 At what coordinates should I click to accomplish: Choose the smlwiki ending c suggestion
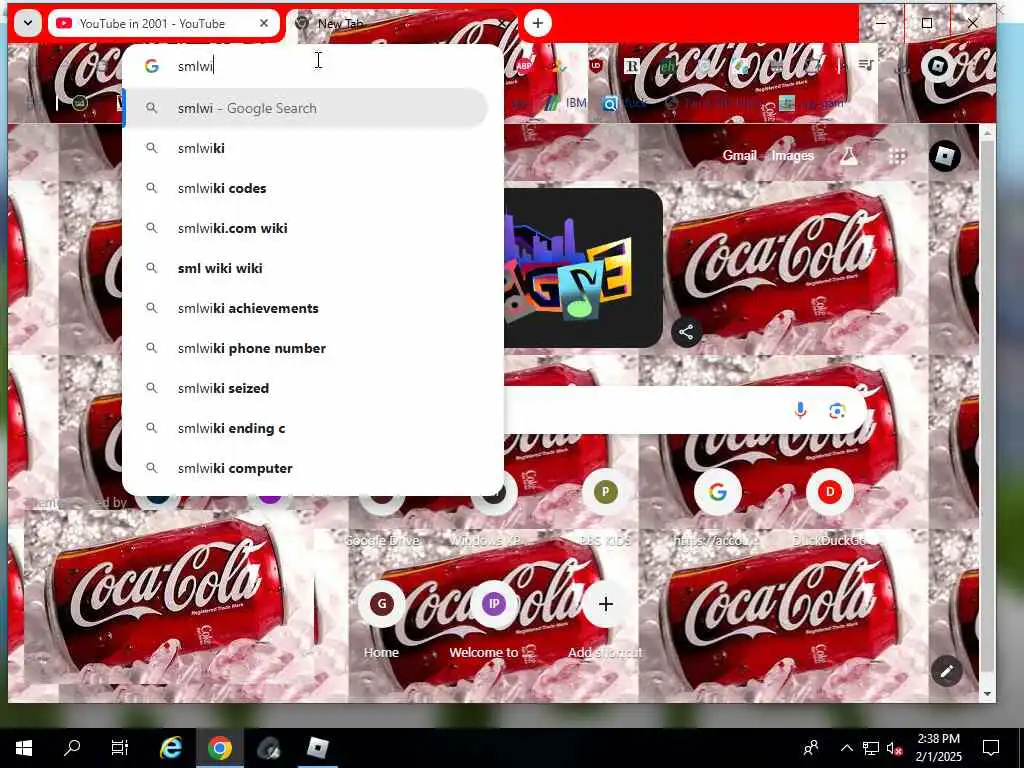pyautogui.click(x=306, y=428)
